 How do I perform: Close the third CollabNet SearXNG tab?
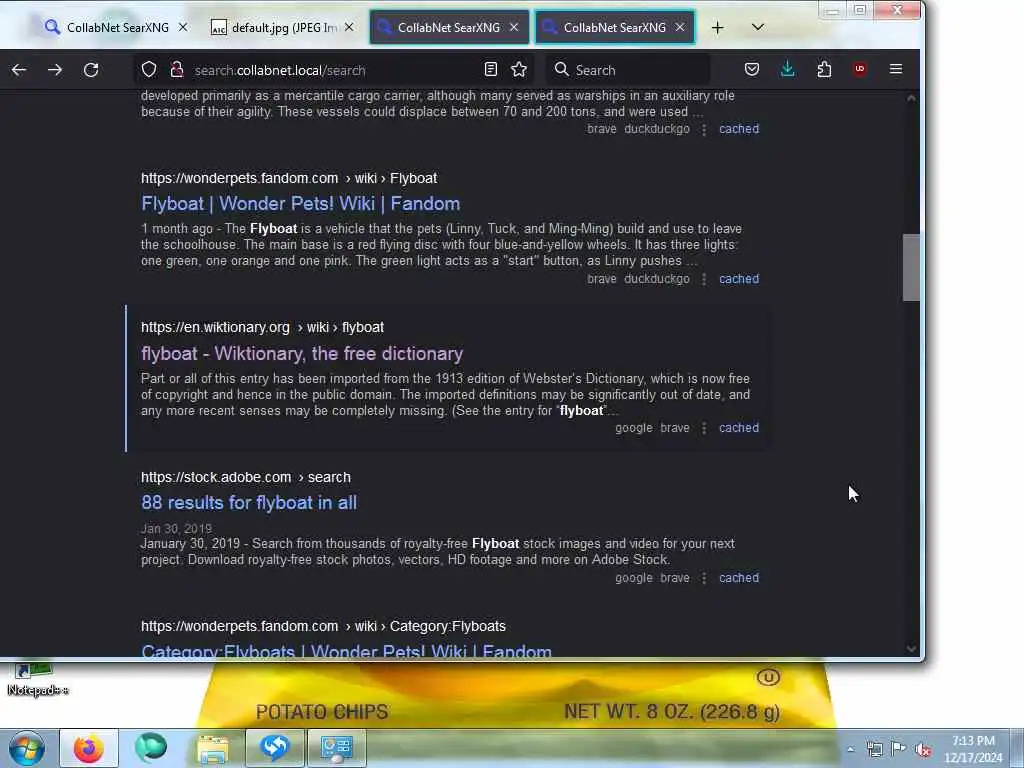pos(514,27)
